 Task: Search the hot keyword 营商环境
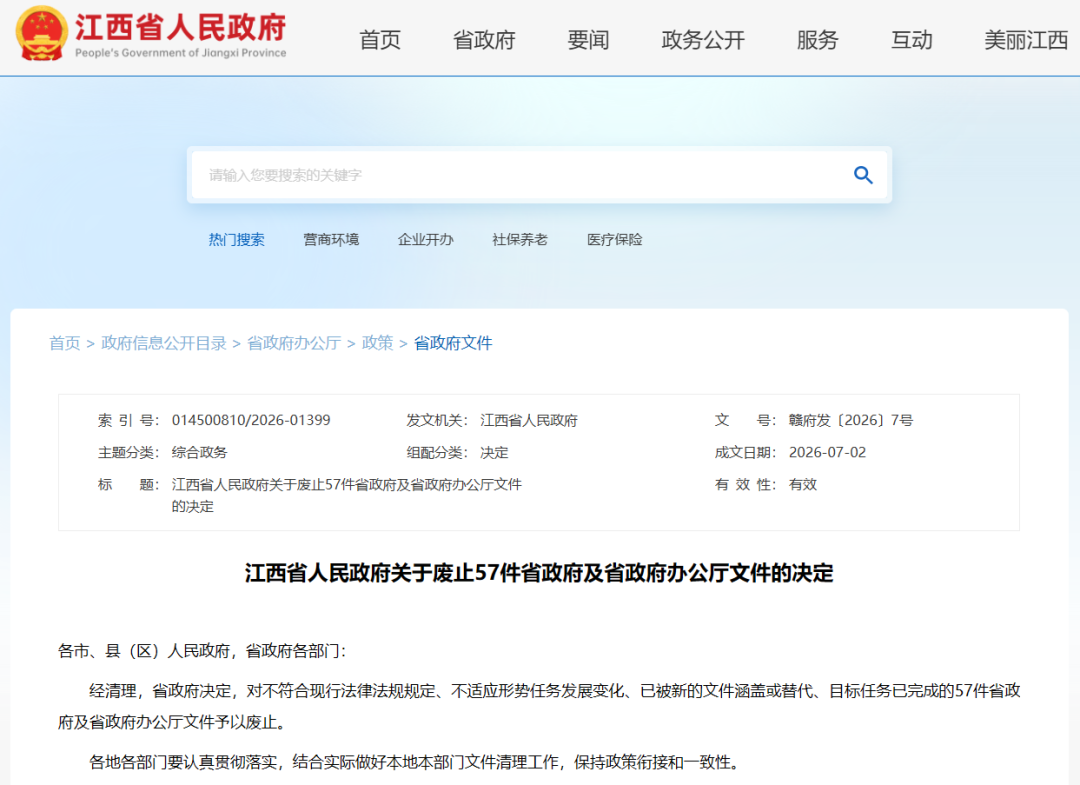(331, 240)
